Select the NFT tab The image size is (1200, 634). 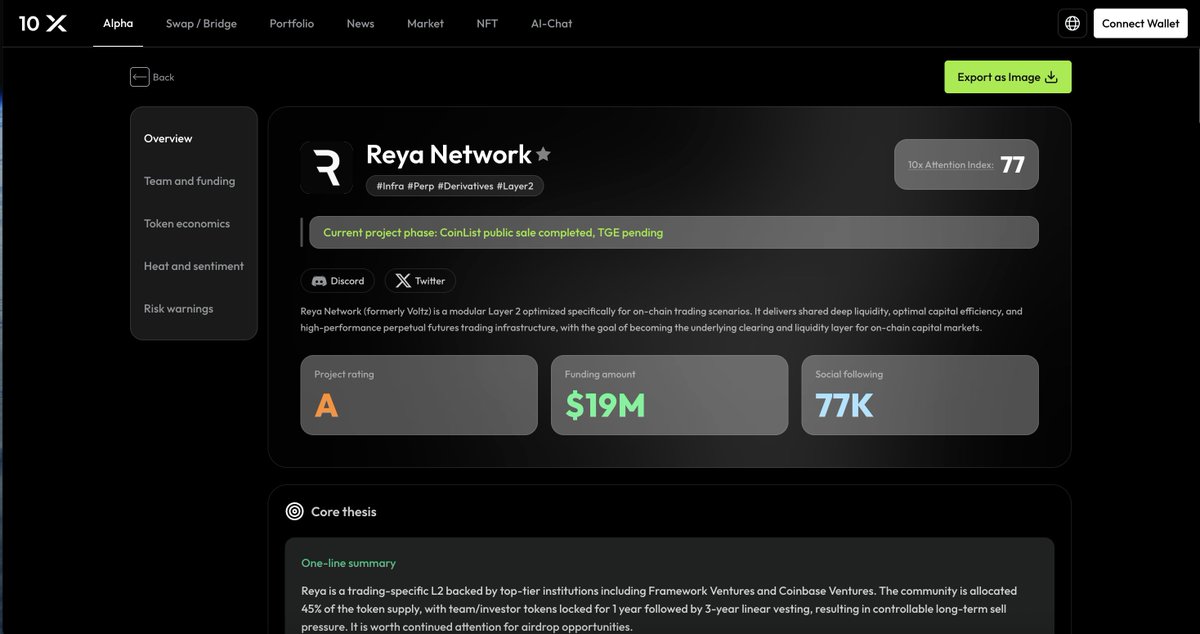point(487,23)
